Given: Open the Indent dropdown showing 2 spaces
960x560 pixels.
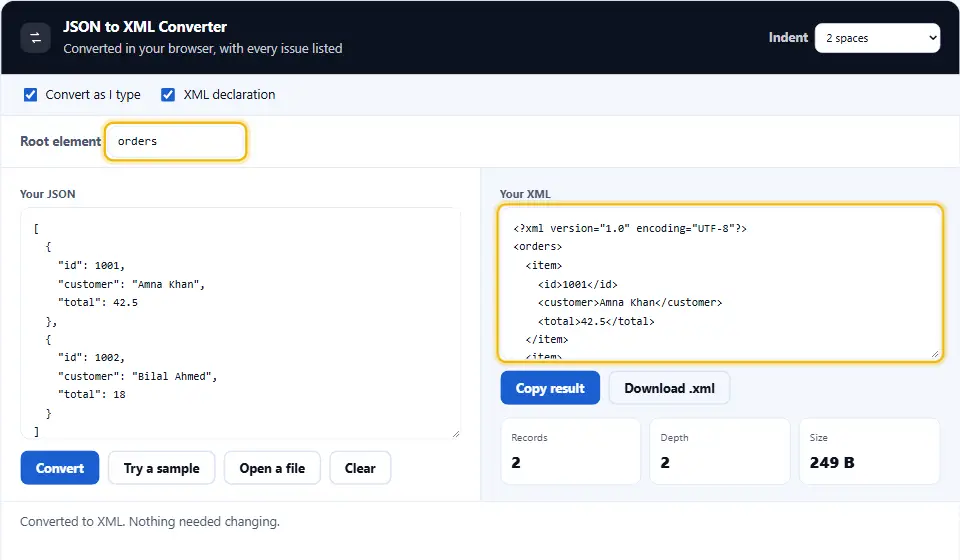Looking at the screenshot, I should [877, 38].
